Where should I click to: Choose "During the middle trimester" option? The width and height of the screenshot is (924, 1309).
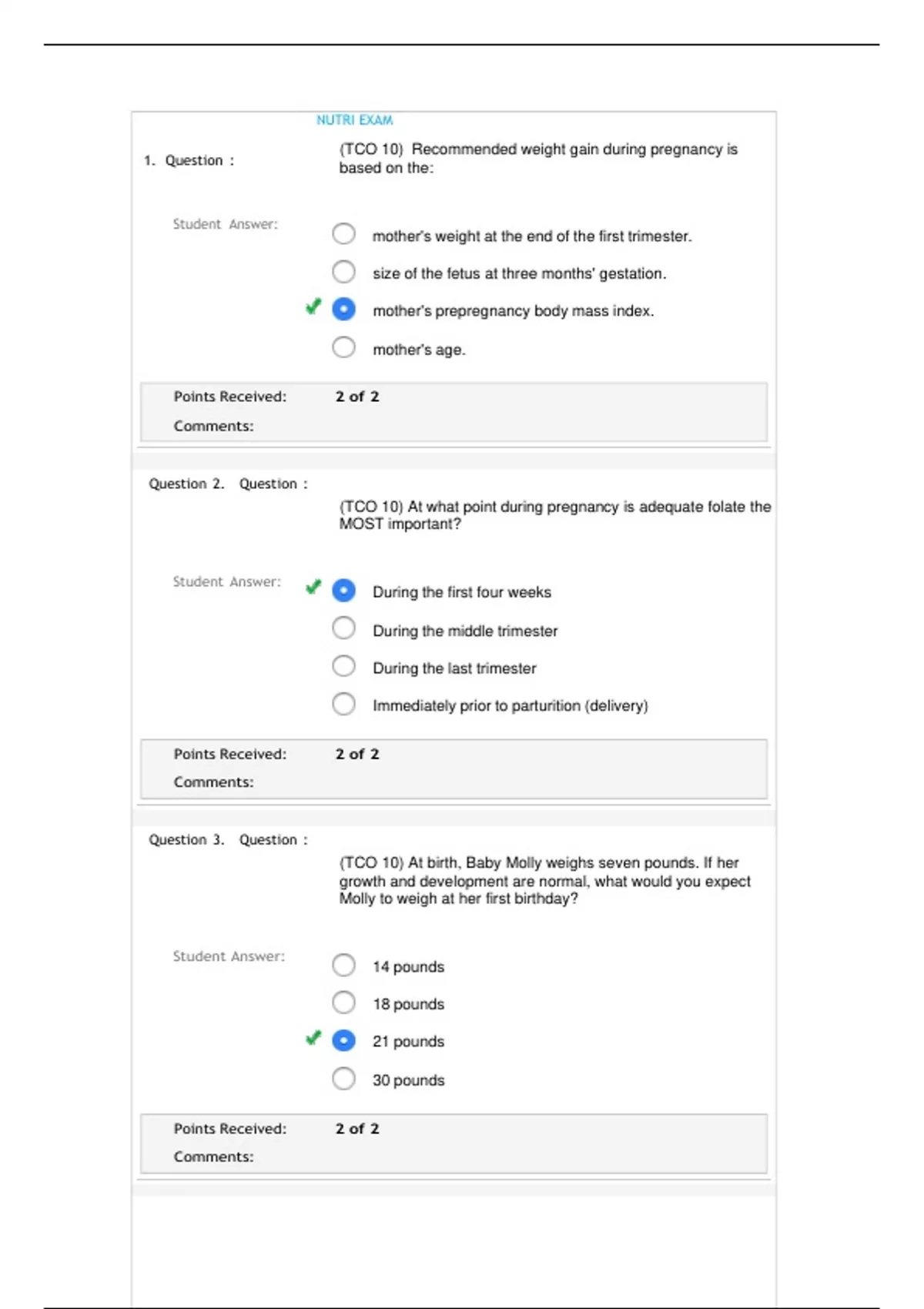tap(343, 628)
